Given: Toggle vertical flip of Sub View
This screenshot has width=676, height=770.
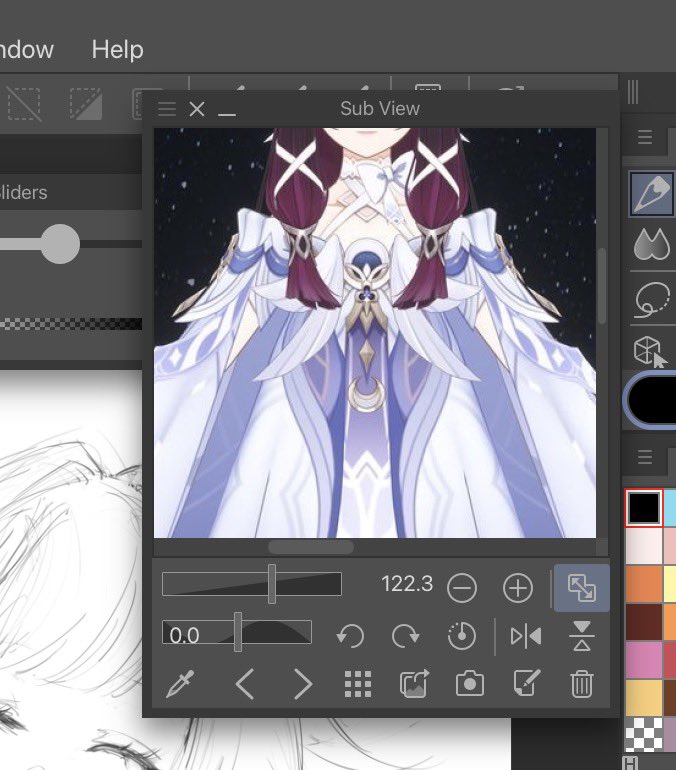Looking at the screenshot, I should tap(582, 636).
